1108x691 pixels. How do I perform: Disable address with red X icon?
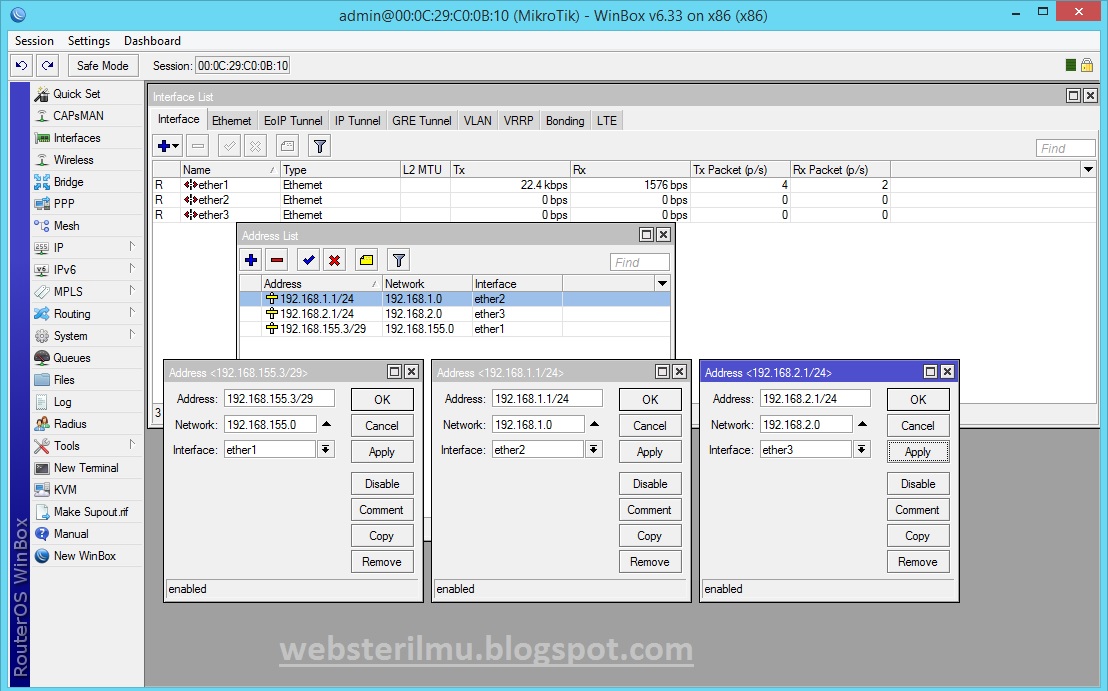click(334, 260)
